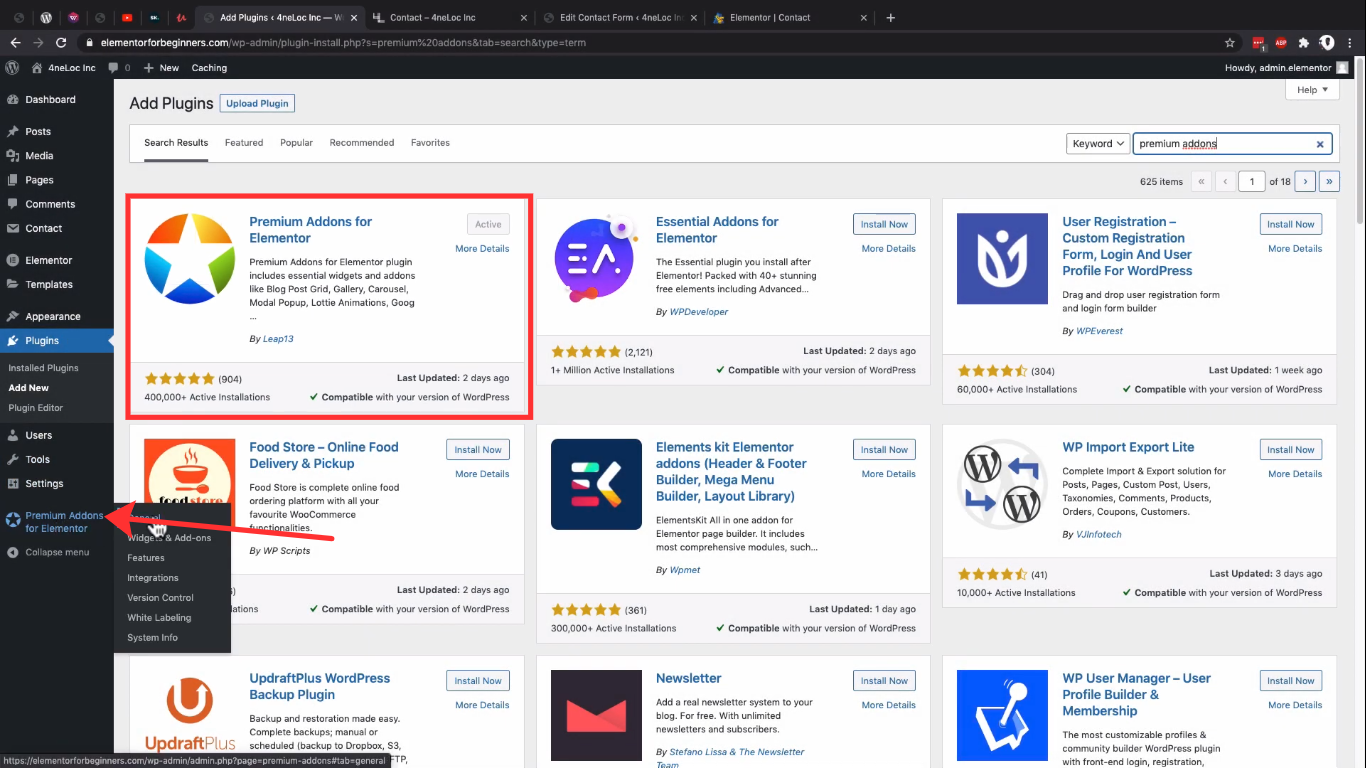1366x768 pixels.
Task: Install Food Store plugin
Action: 478,450
